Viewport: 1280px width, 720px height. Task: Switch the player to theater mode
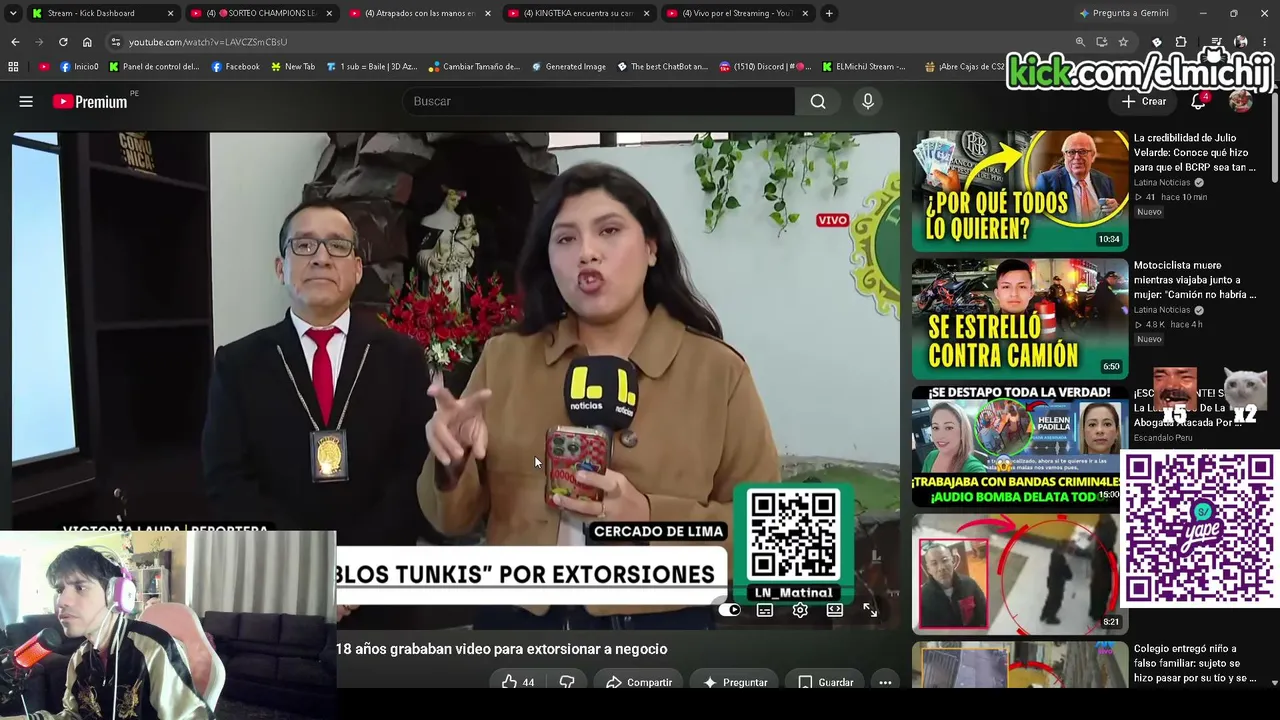click(x=835, y=610)
